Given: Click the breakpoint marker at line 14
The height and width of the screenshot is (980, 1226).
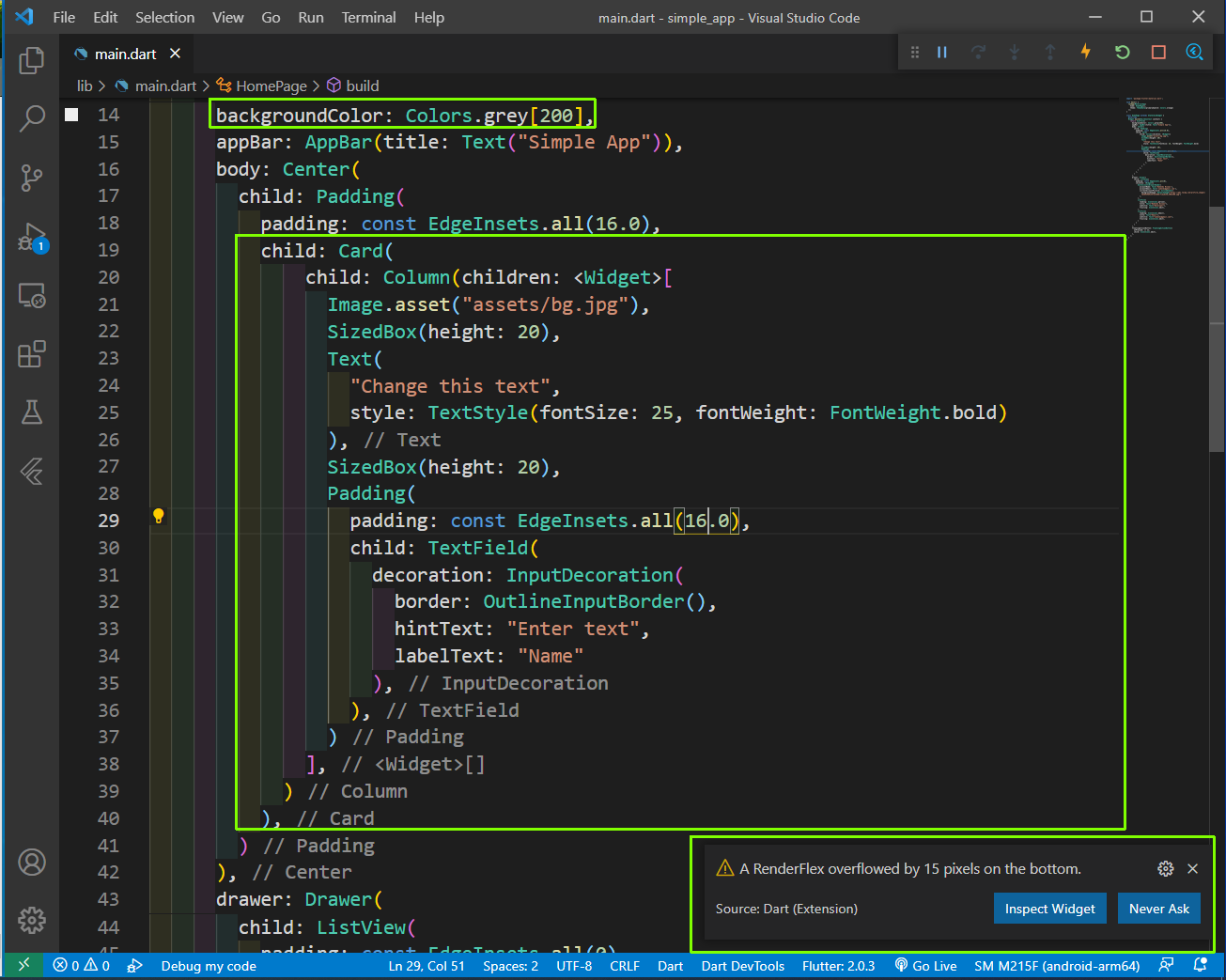Looking at the screenshot, I should 71,115.
